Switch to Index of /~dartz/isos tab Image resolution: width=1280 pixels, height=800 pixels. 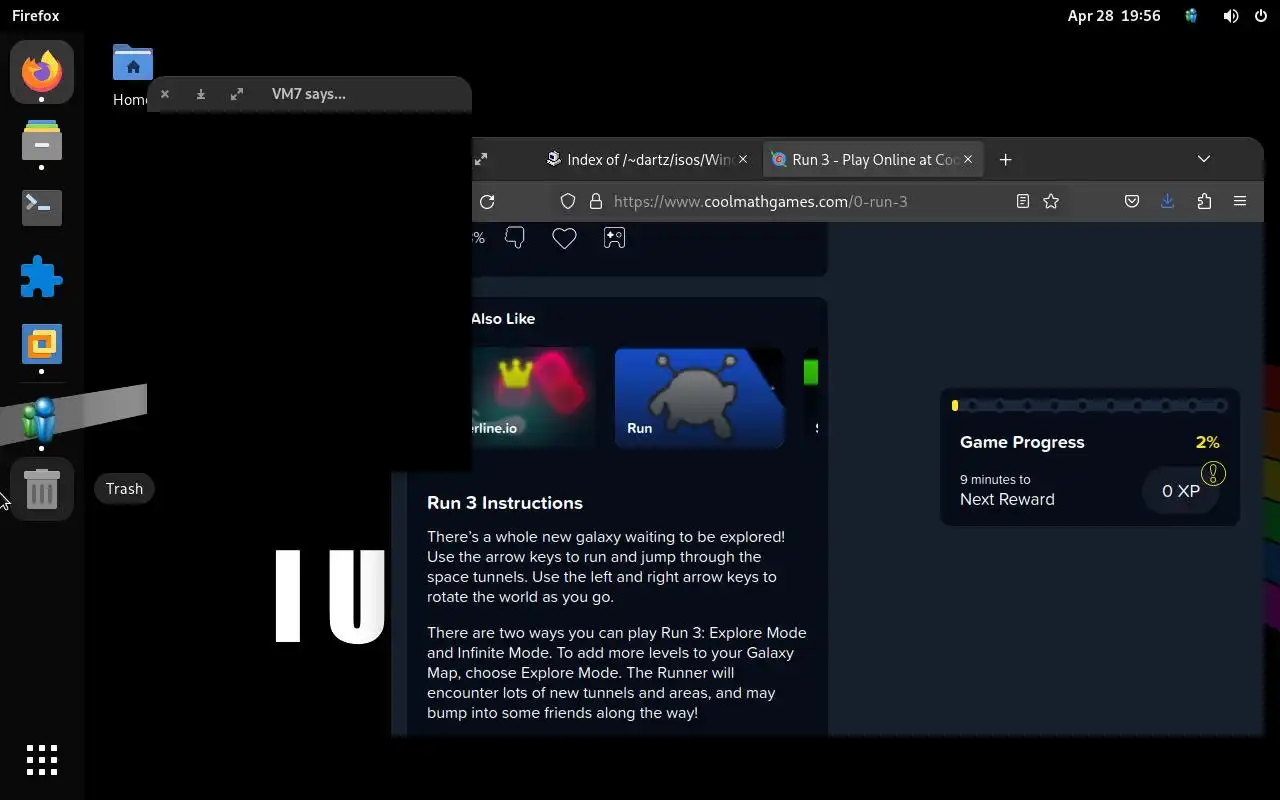648,159
